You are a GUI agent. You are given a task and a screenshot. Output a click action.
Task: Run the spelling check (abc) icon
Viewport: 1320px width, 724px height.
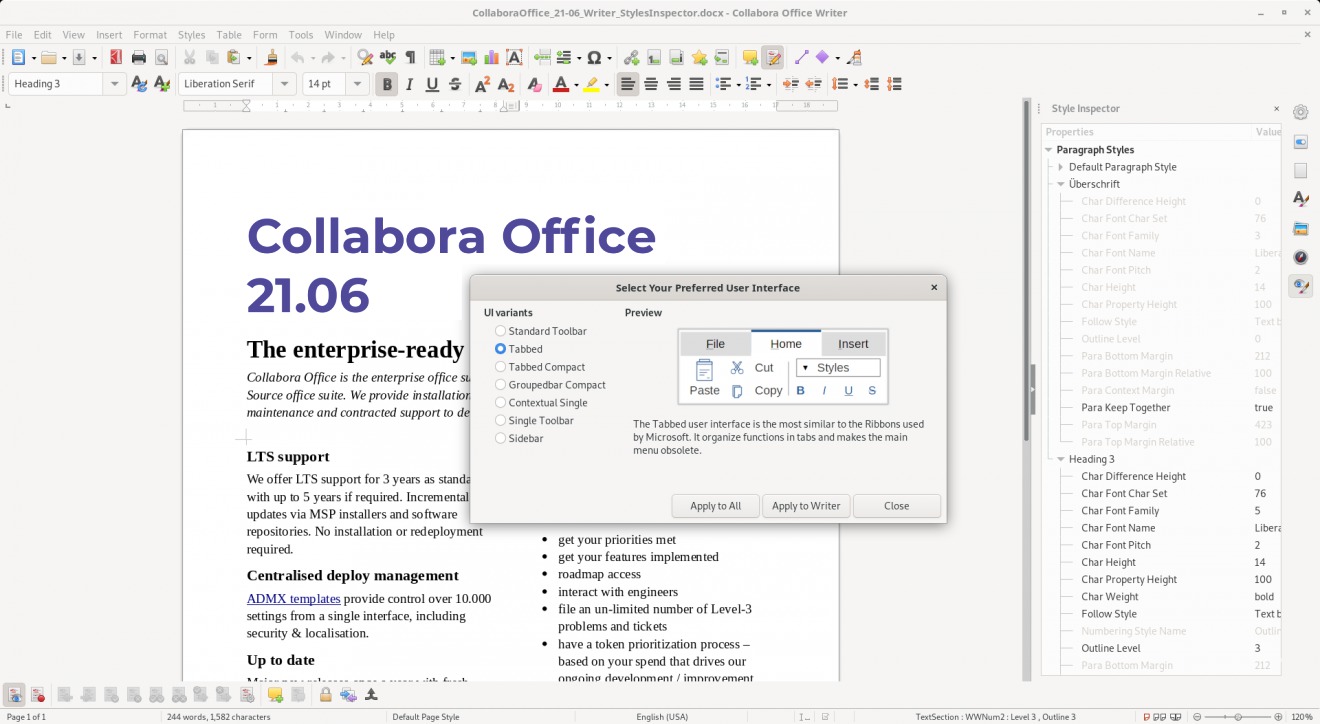[x=388, y=58]
